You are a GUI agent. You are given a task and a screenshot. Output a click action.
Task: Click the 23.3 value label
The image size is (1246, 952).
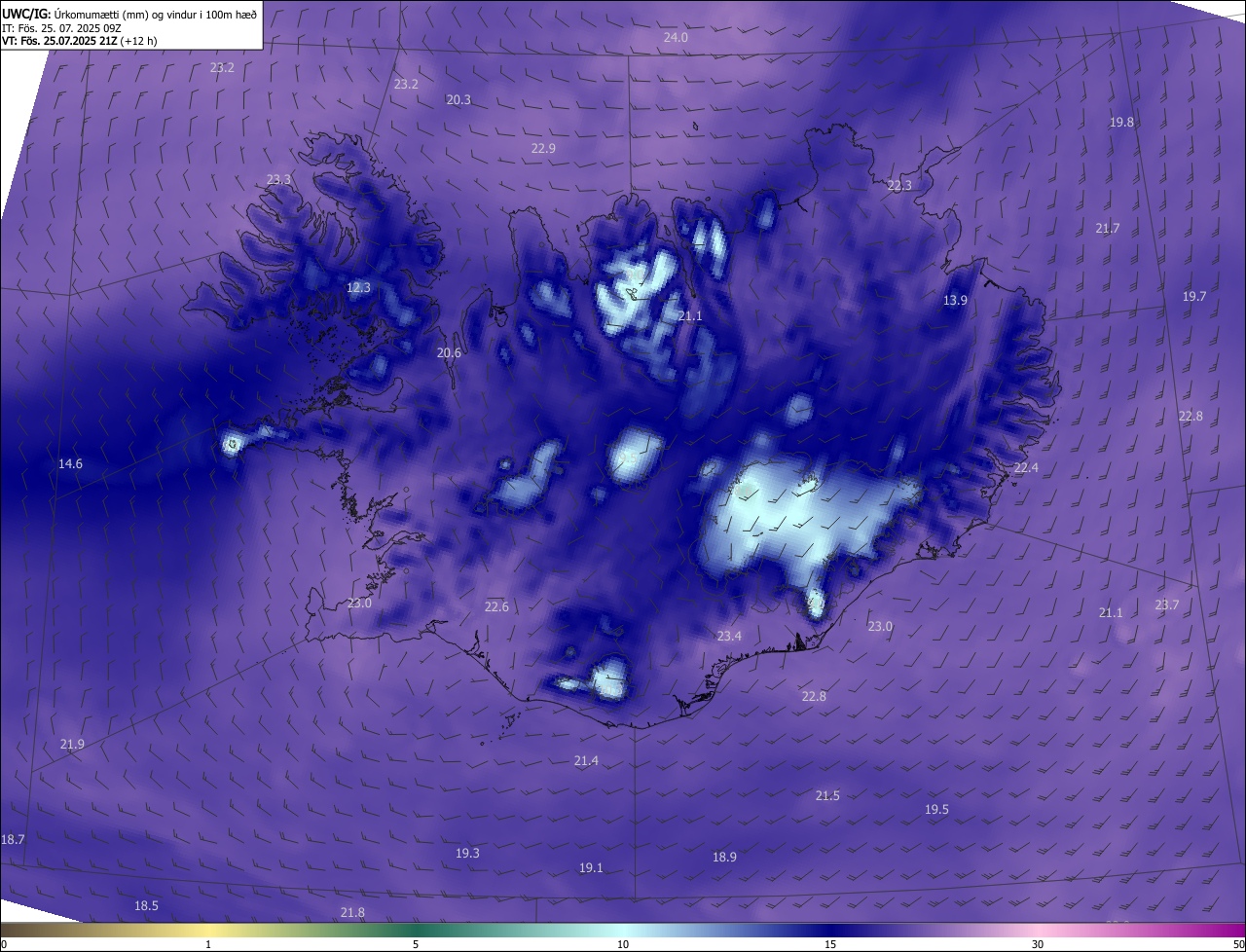click(278, 179)
